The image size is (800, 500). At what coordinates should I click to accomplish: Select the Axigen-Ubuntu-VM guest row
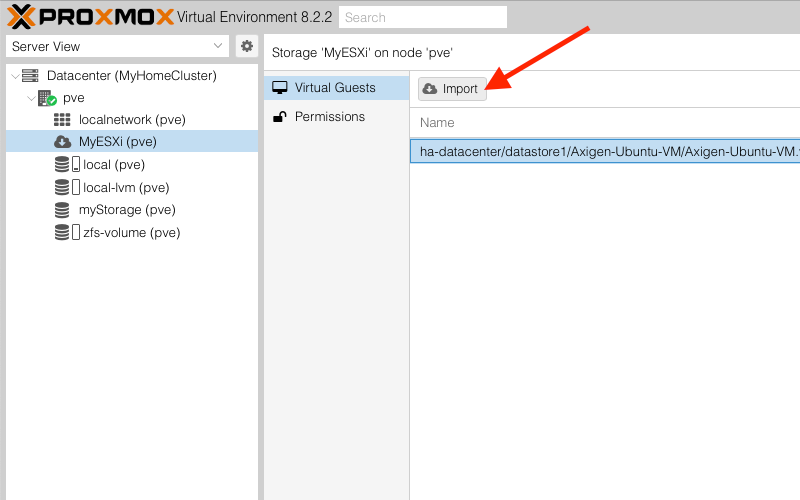click(605, 152)
